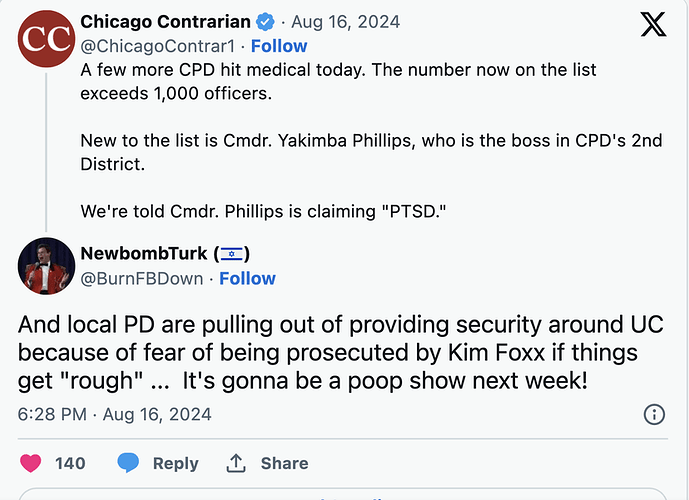Click the blue verified badge
This screenshot has width=689, height=500.
(x=265, y=22)
